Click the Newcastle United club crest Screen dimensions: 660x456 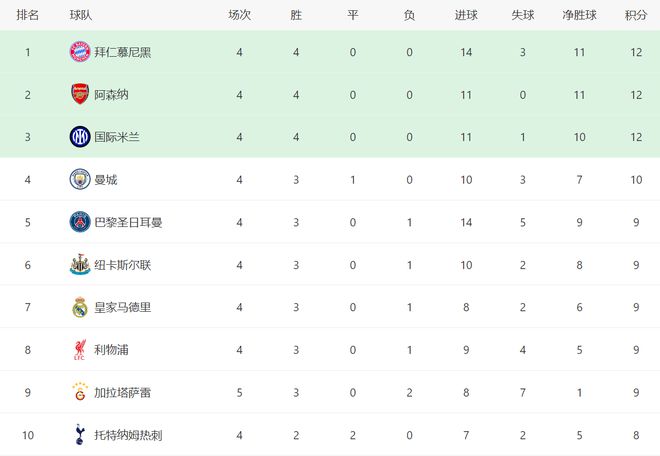(x=80, y=264)
